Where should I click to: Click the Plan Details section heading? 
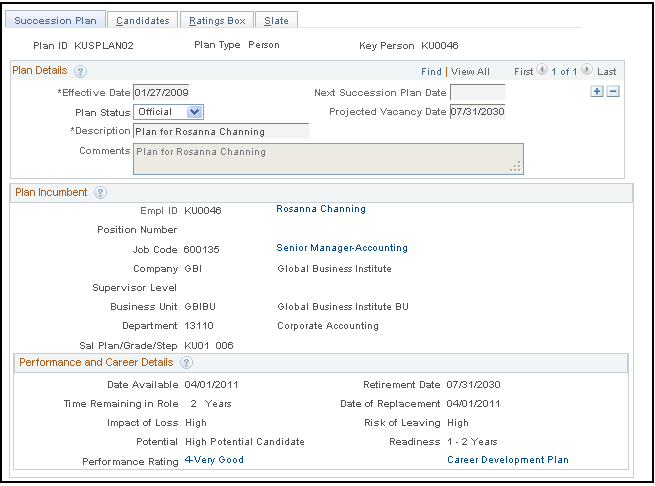tap(40, 71)
